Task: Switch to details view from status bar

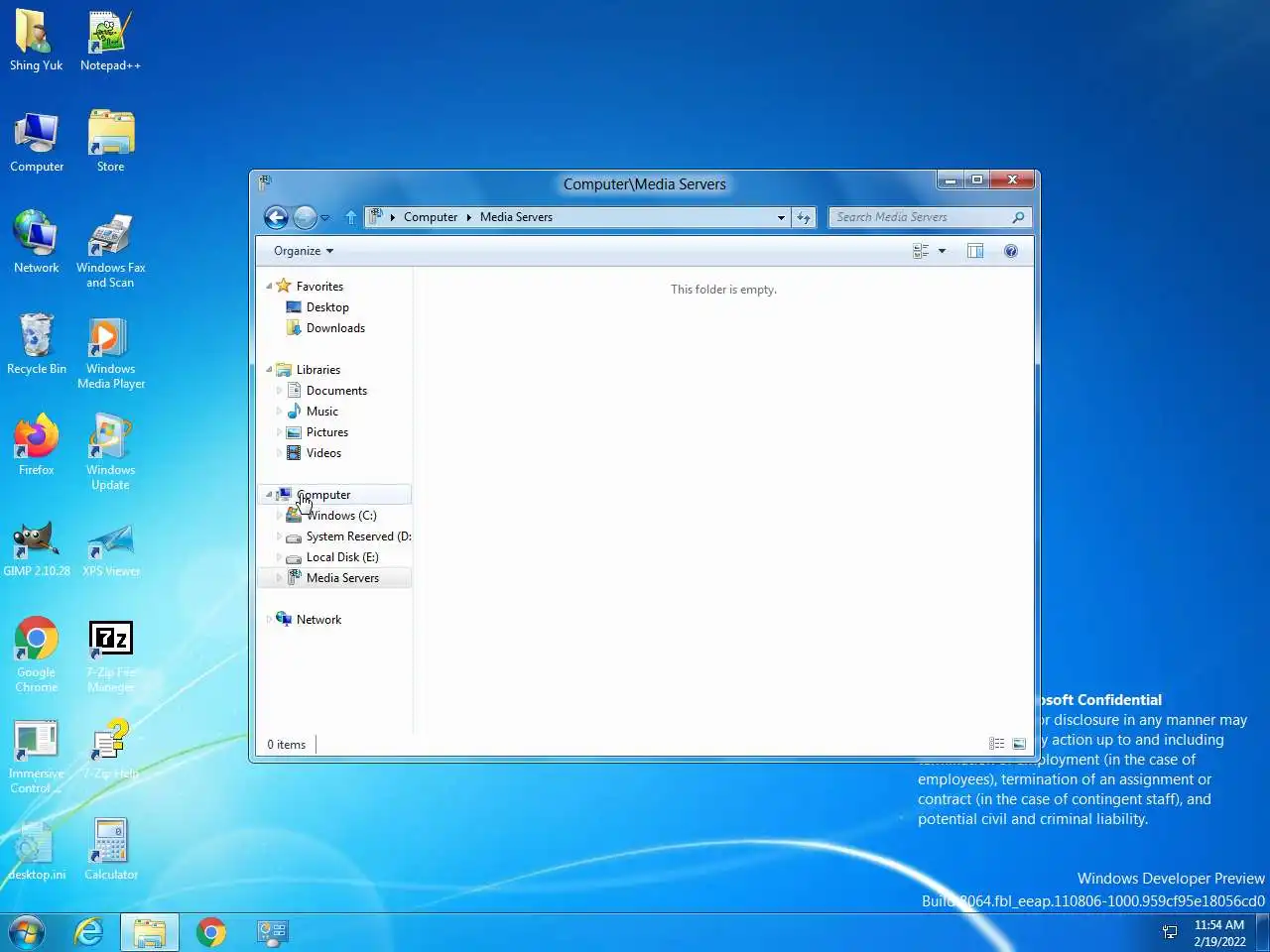Action: click(996, 744)
